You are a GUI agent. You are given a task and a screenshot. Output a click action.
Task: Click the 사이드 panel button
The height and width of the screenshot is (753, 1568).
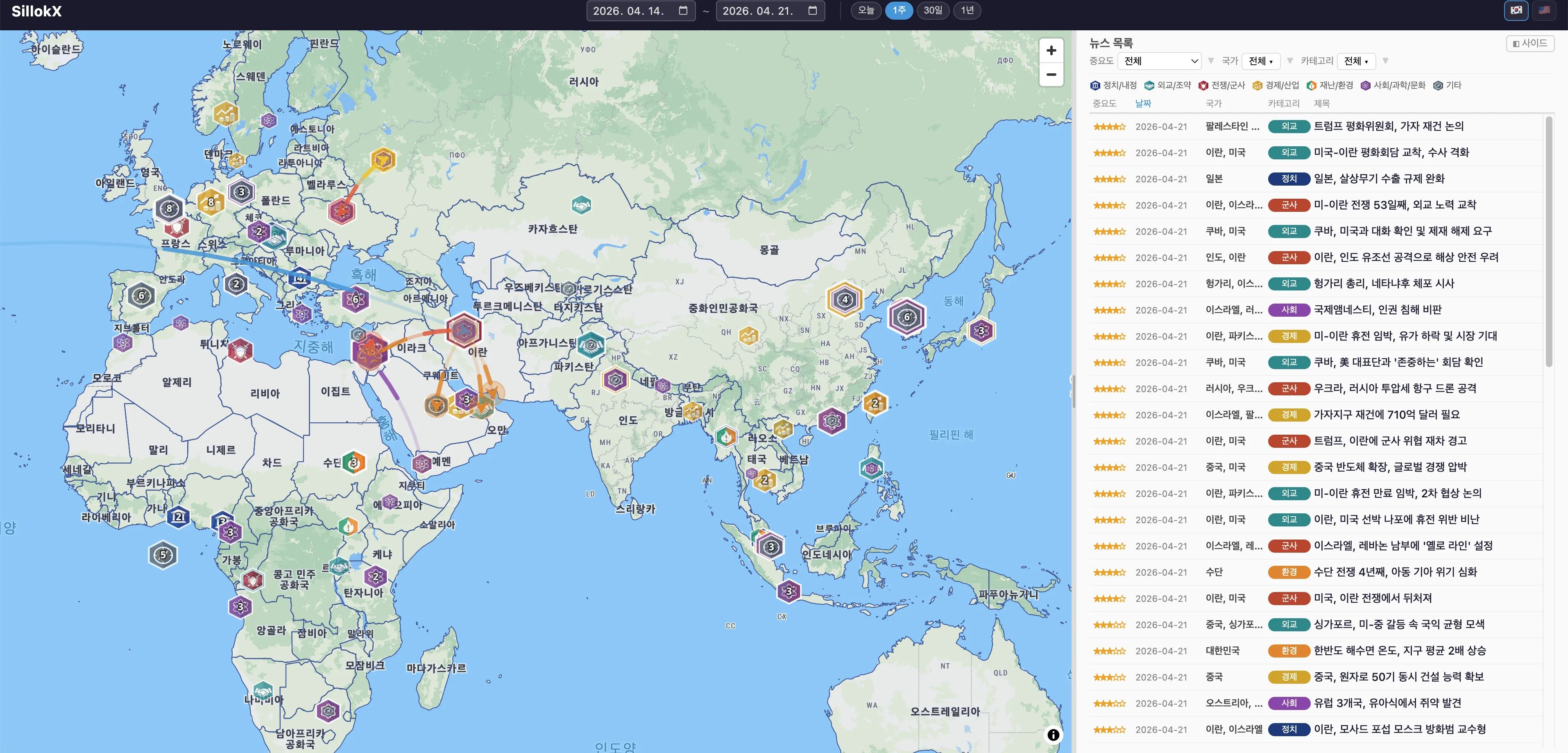point(1529,43)
